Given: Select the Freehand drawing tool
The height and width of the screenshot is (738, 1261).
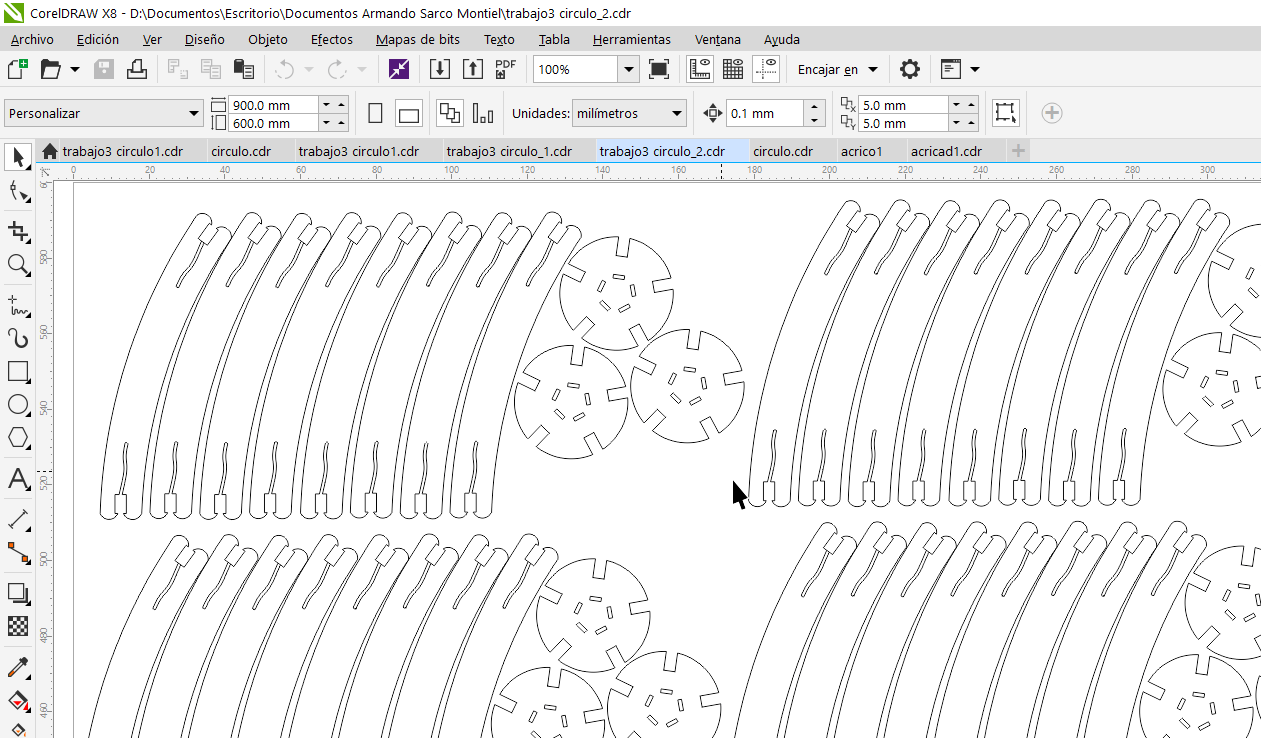Looking at the screenshot, I should (18, 304).
